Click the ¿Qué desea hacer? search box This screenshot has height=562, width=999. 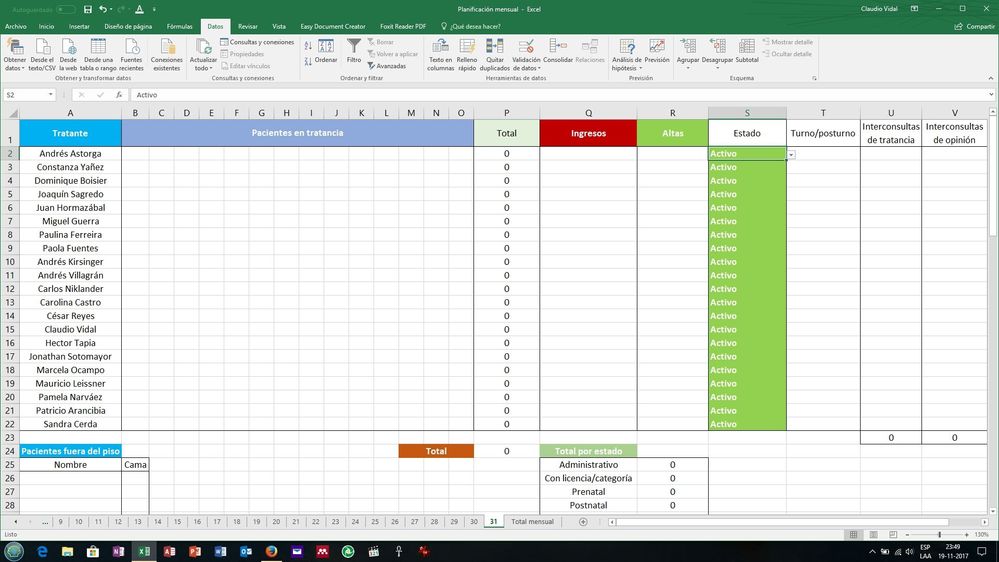coord(471,27)
